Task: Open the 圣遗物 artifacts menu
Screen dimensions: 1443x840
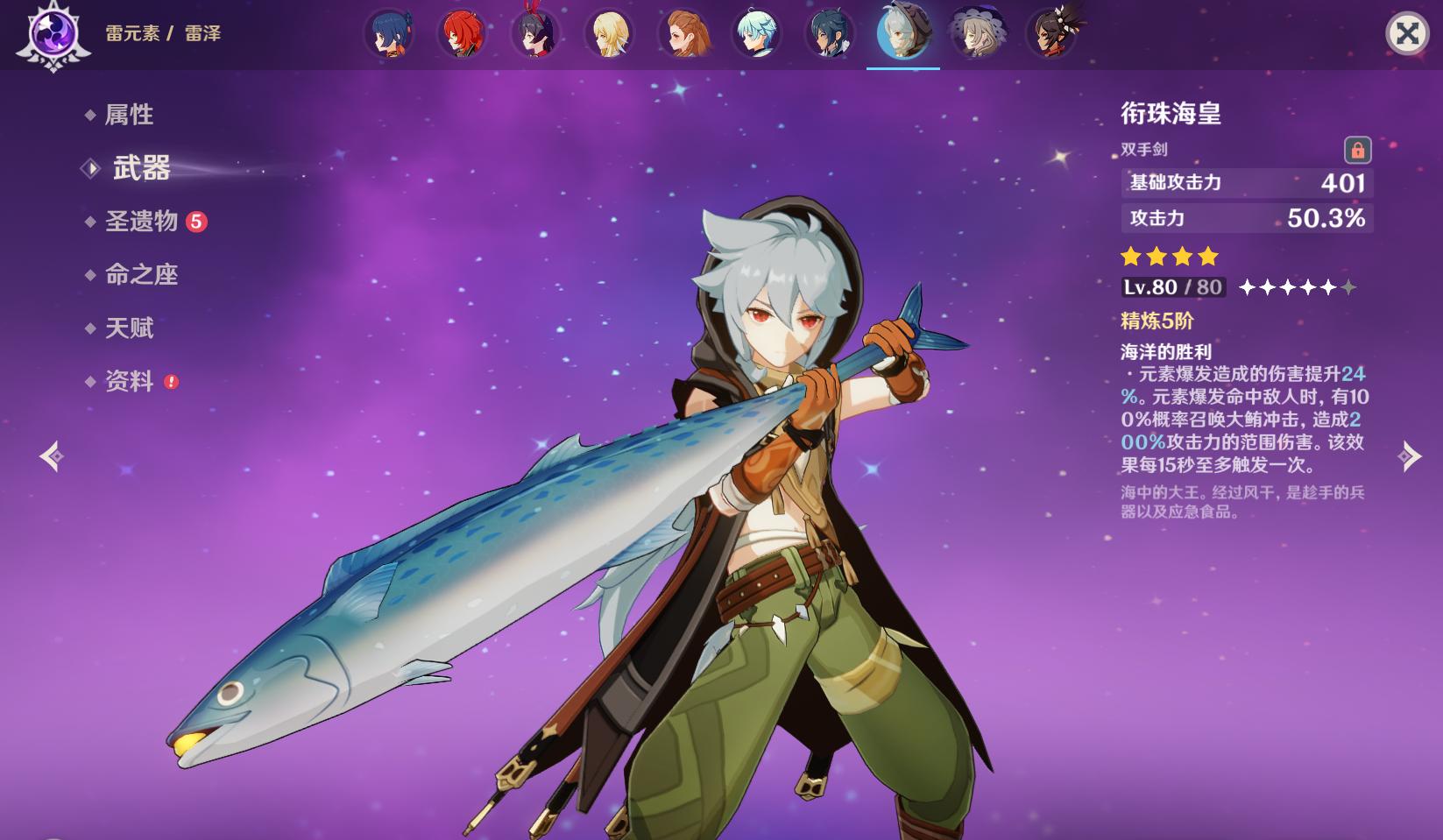Action: point(141,222)
